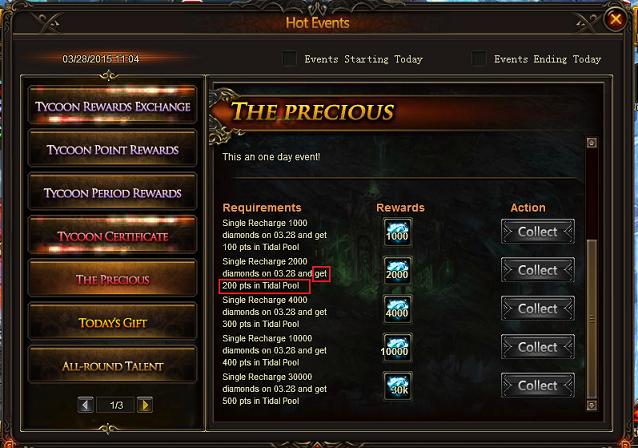Click the 2000 diamonds reward icon
Viewport: 638px width, 448px height.
(398, 271)
